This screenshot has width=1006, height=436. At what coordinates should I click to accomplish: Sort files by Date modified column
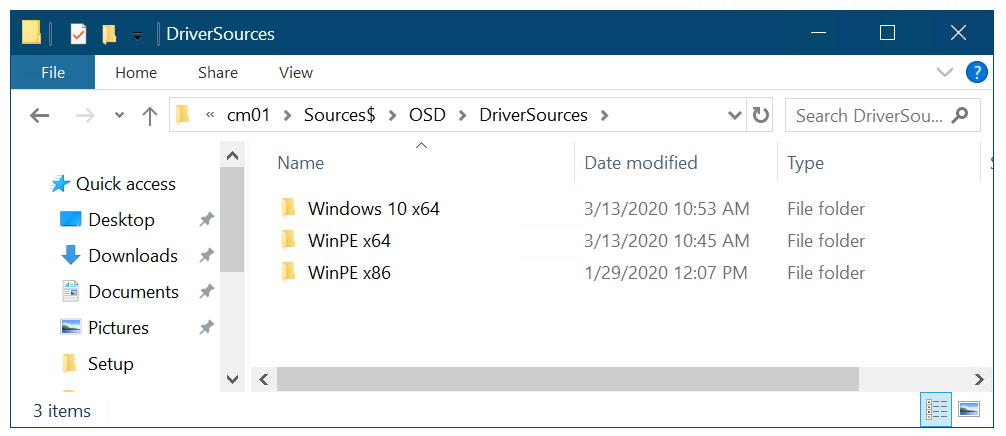[x=641, y=163]
